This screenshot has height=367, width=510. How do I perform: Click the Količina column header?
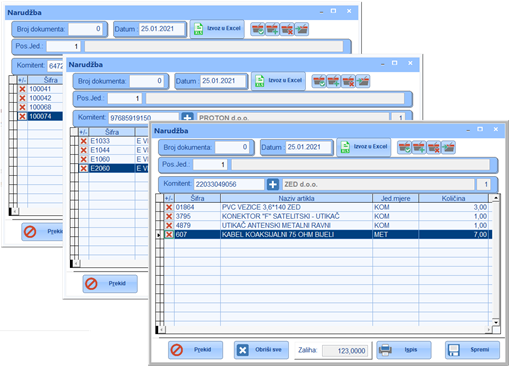click(x=453, y=198)
